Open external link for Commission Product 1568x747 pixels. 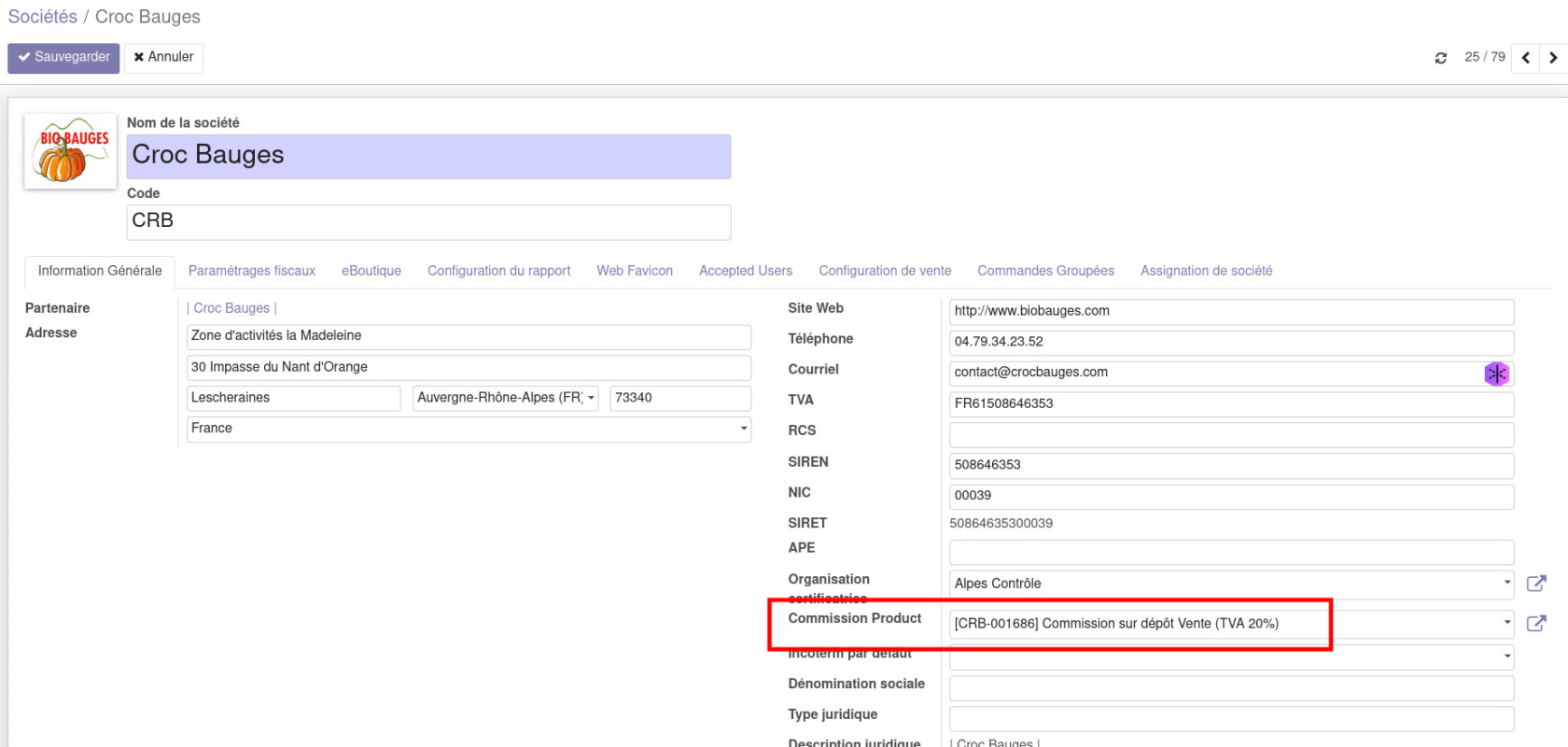(1536, 624)
